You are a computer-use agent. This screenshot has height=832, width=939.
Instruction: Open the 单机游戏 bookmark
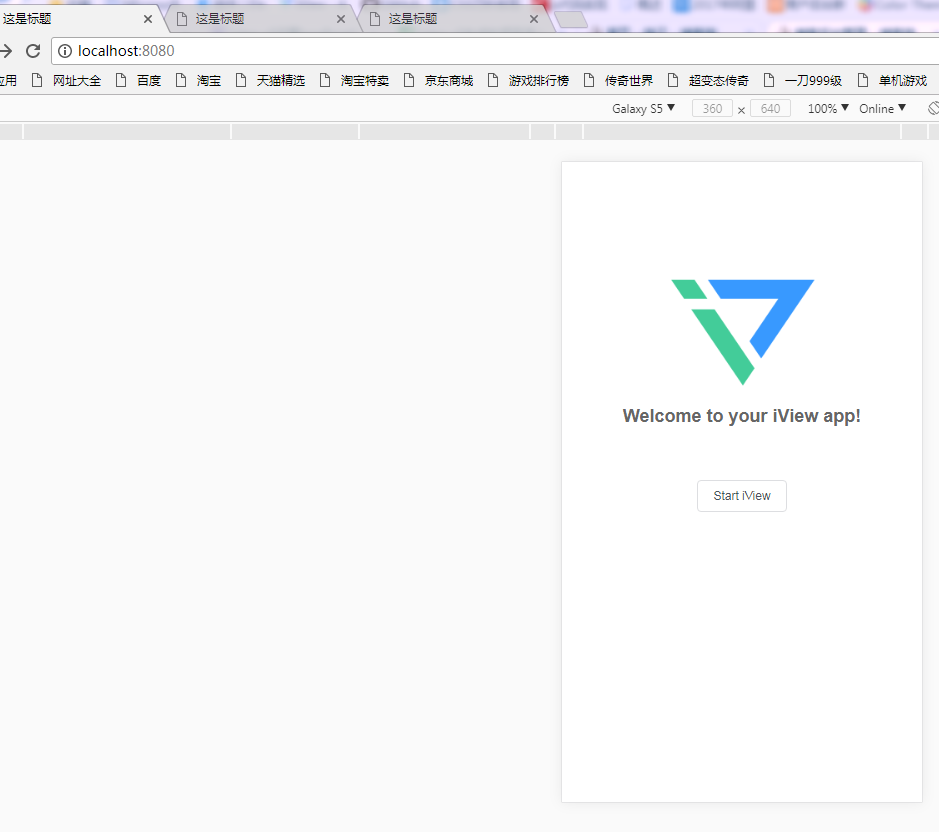(x=892, y=80)
